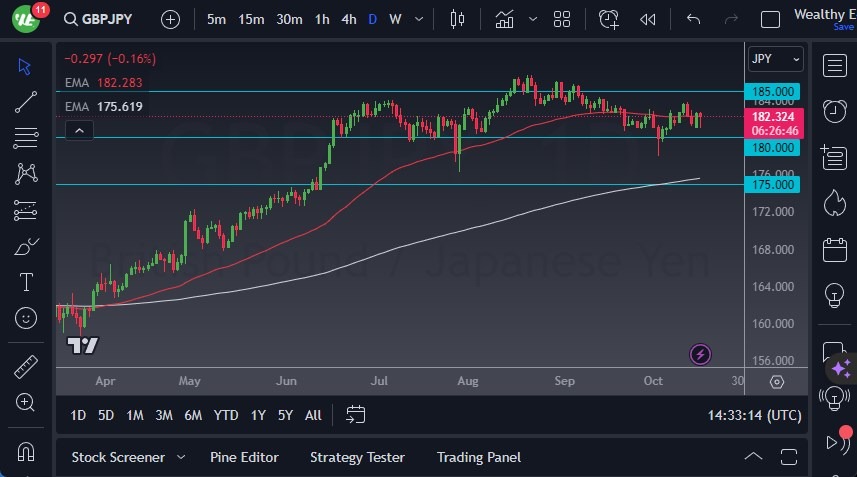This screenshot has height=477, width=857.
Task: Open the Strategy Tester tab
Action: (x=357, y=457)
